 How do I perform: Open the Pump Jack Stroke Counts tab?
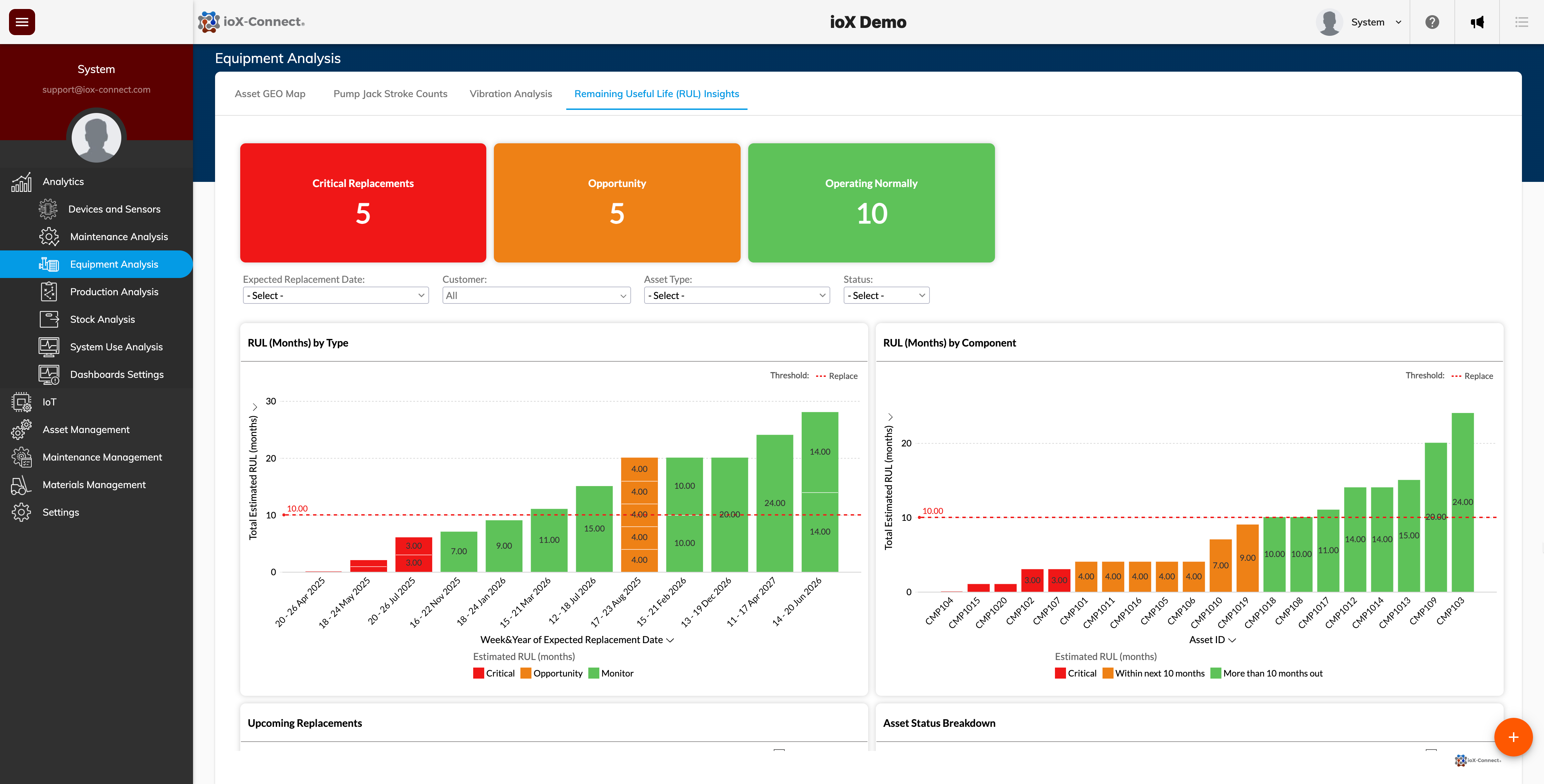click(x=390, y=93)
